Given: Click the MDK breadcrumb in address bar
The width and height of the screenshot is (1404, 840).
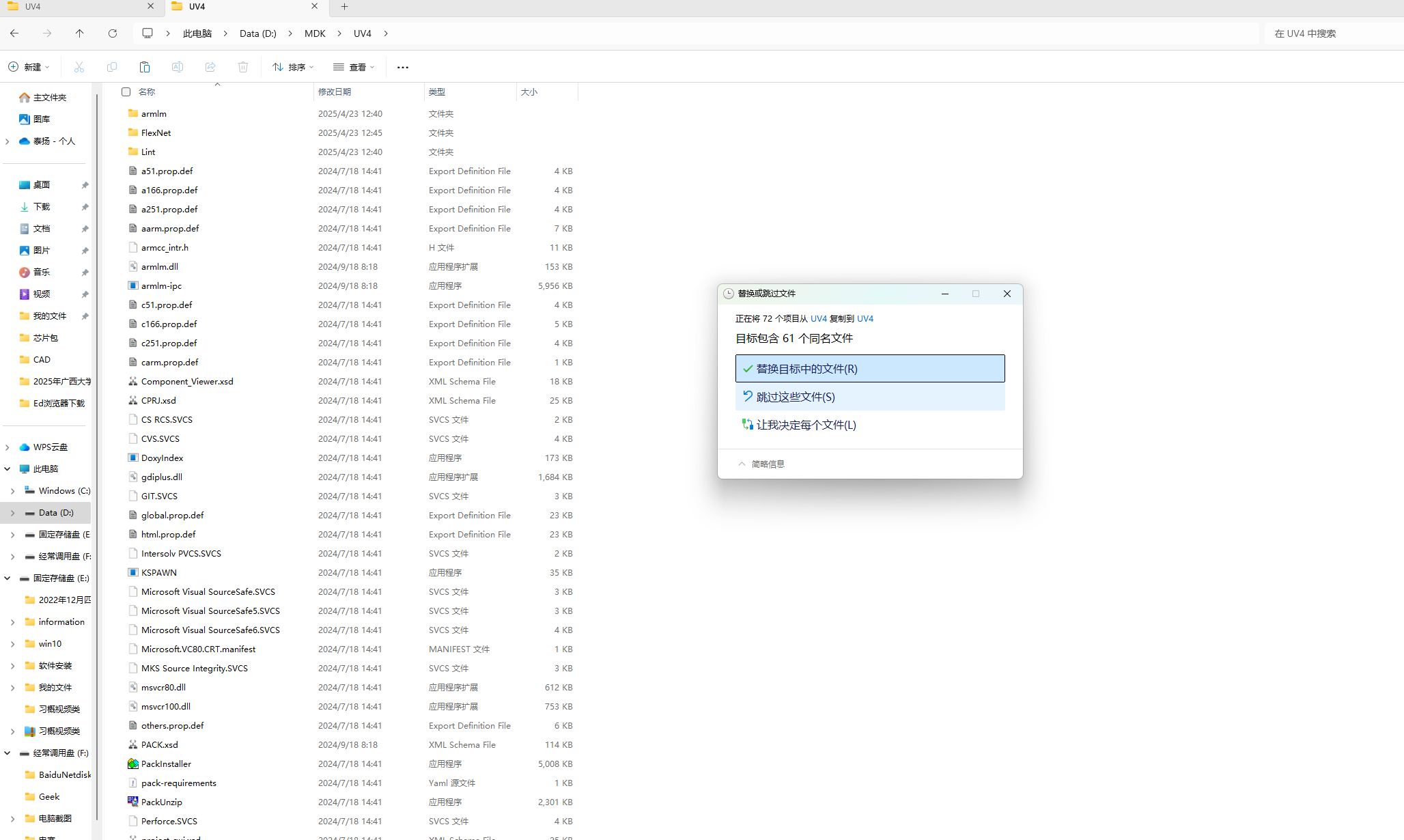Looking at the screenshot, I should [x=315, y=33].
